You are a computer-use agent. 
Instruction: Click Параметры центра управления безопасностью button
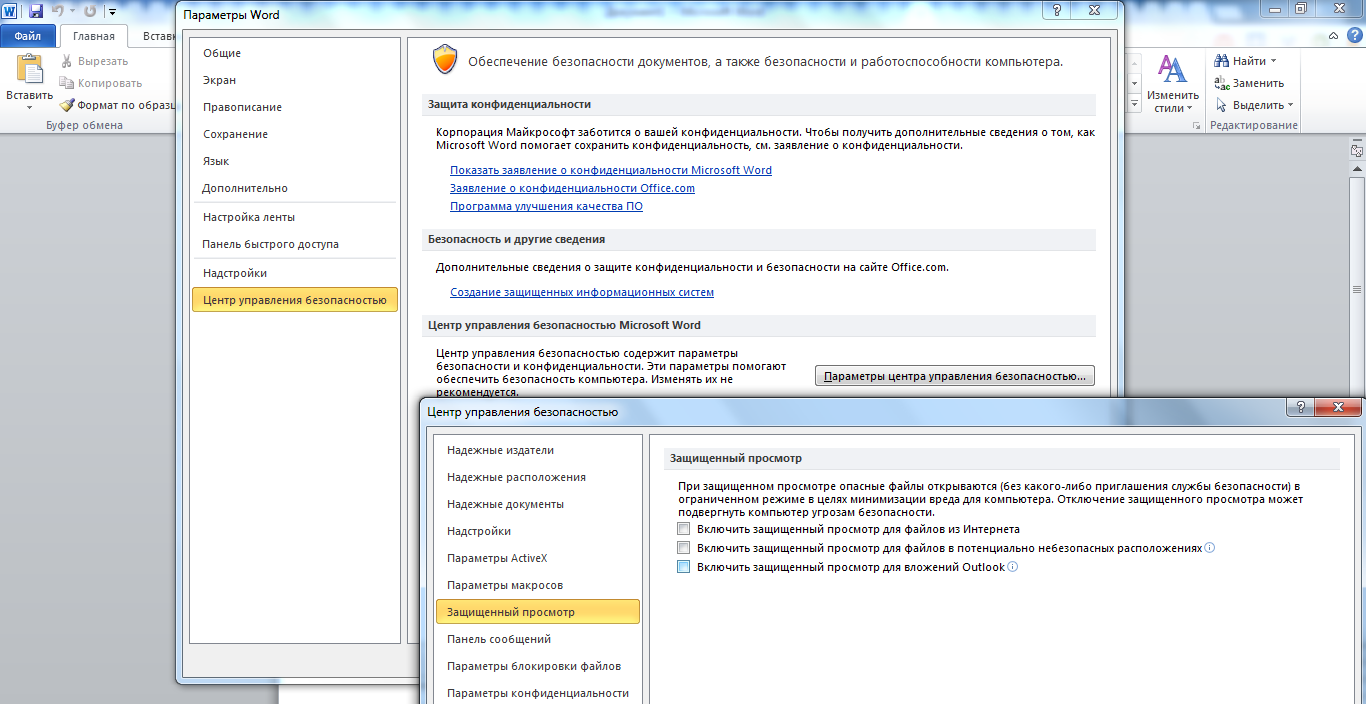point(955,376)
